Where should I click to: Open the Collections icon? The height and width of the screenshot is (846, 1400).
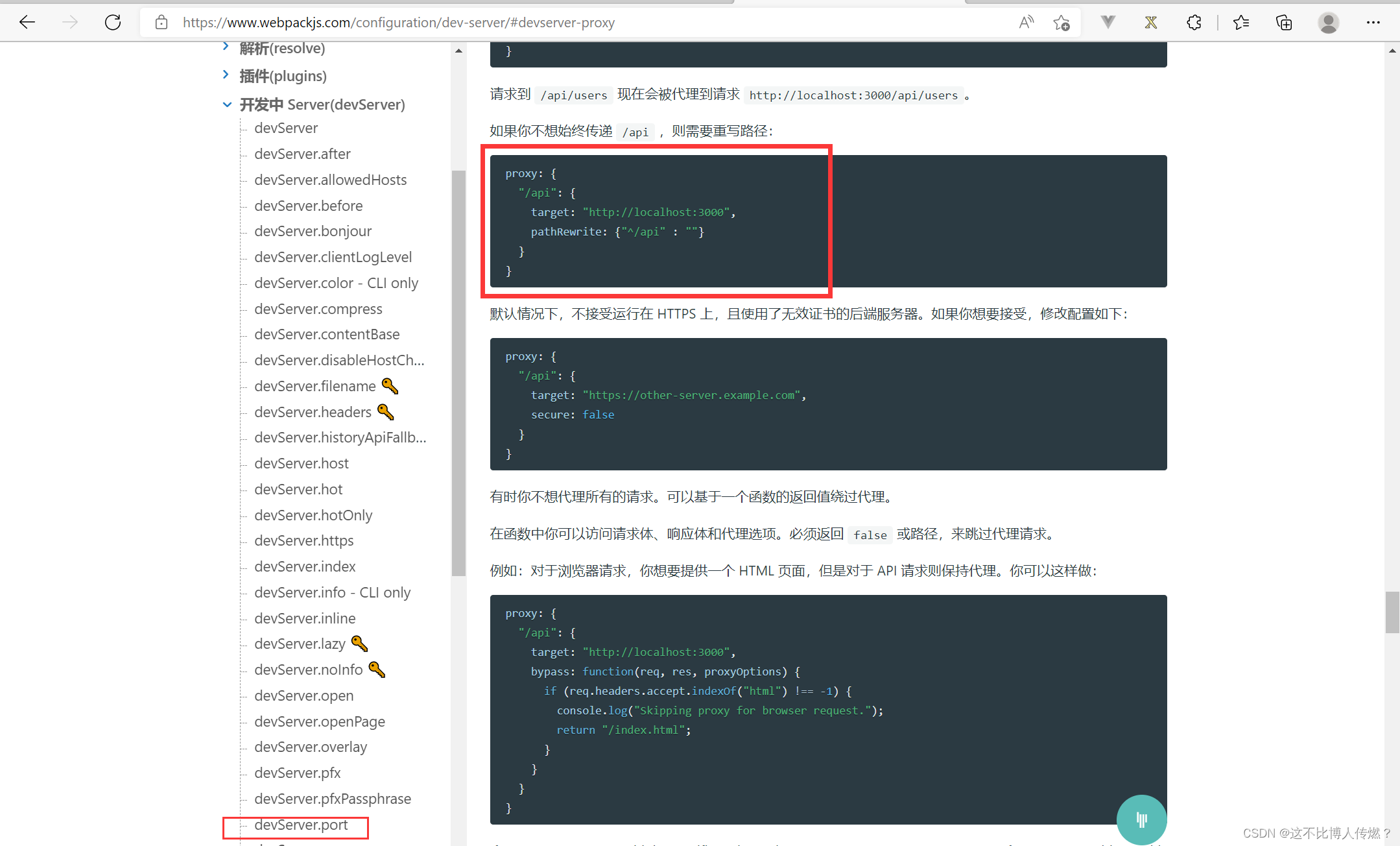[x=1284, y=23]
